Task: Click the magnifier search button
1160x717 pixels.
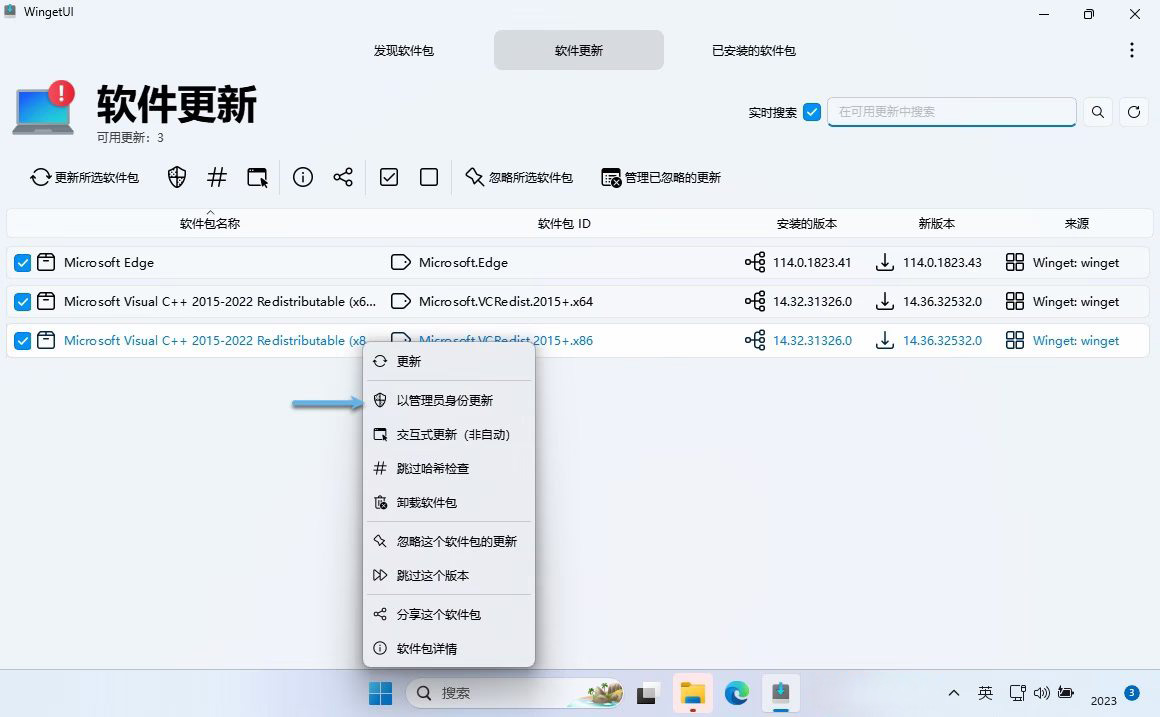Action: (x=1098, y=112)
